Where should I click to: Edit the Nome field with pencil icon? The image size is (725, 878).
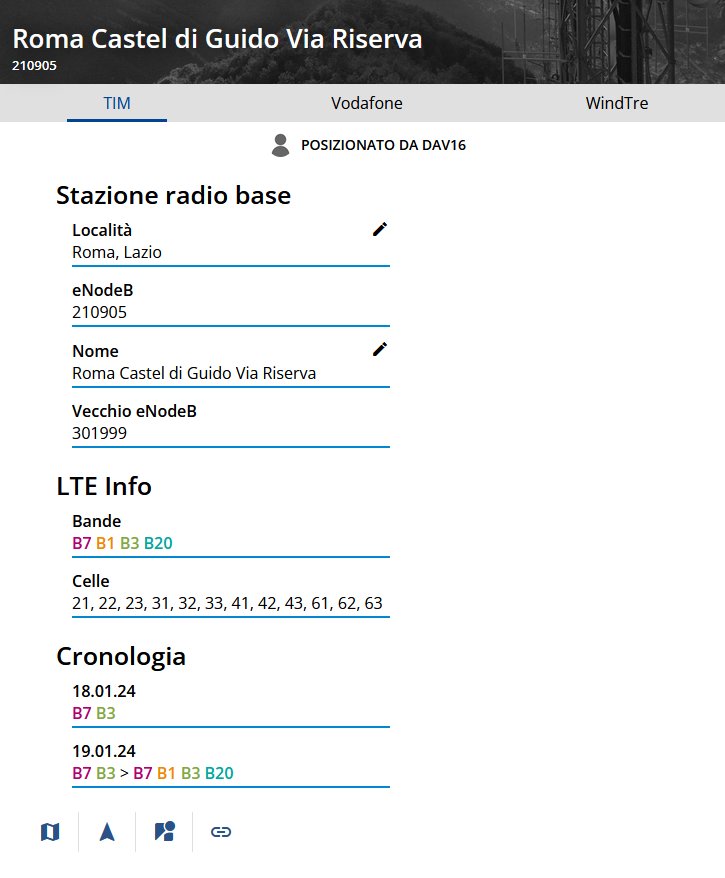click(x=380, y=349)
